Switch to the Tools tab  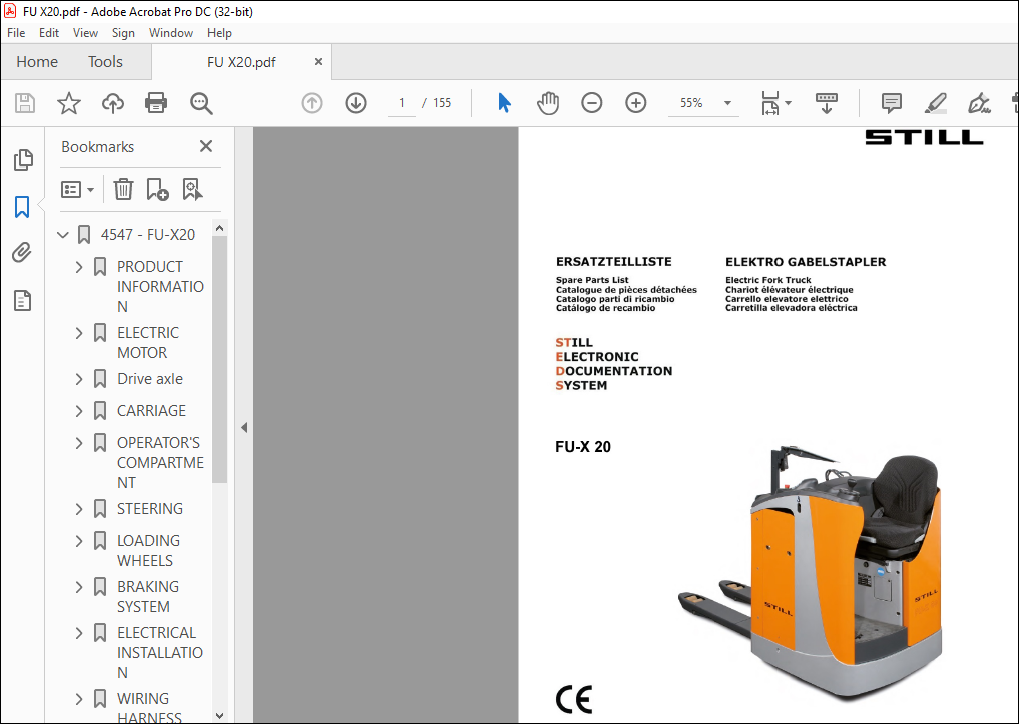[105, 62]
